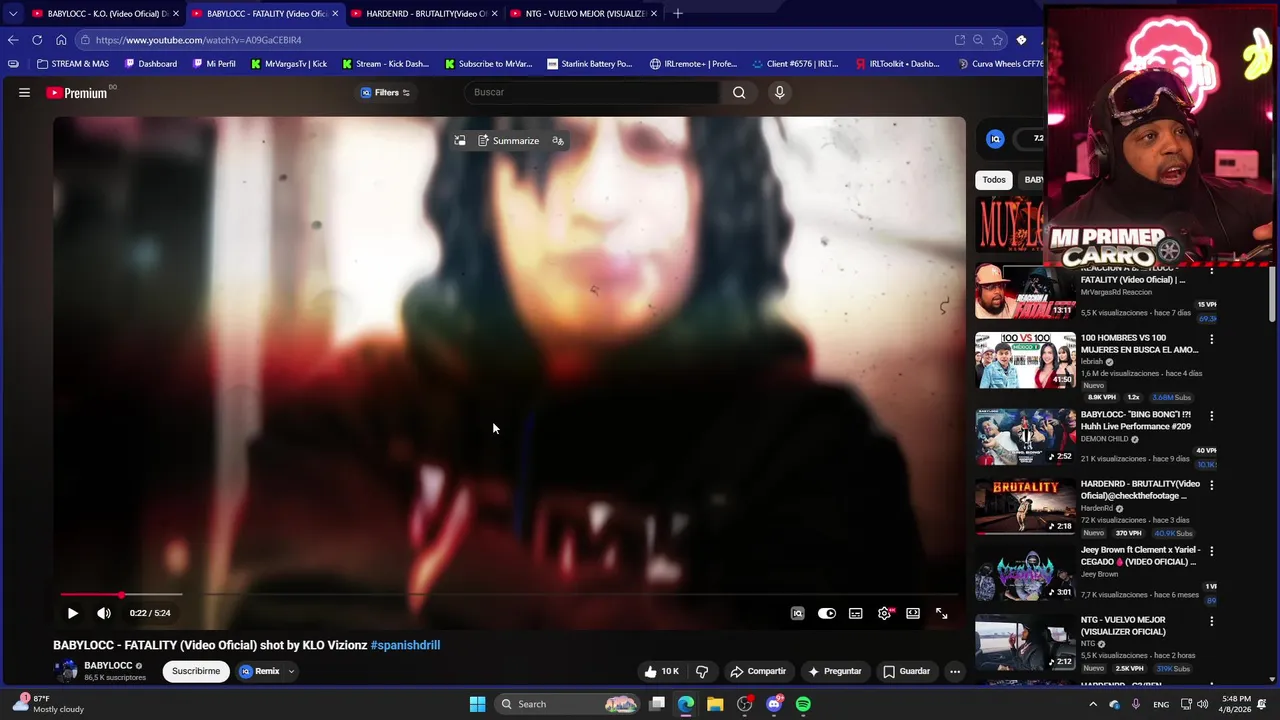Image resolution: width=1280 pixels, height=720 pixels.
Task: Expand the dropdown arrow beside Remix
Action: coord(291,671)
